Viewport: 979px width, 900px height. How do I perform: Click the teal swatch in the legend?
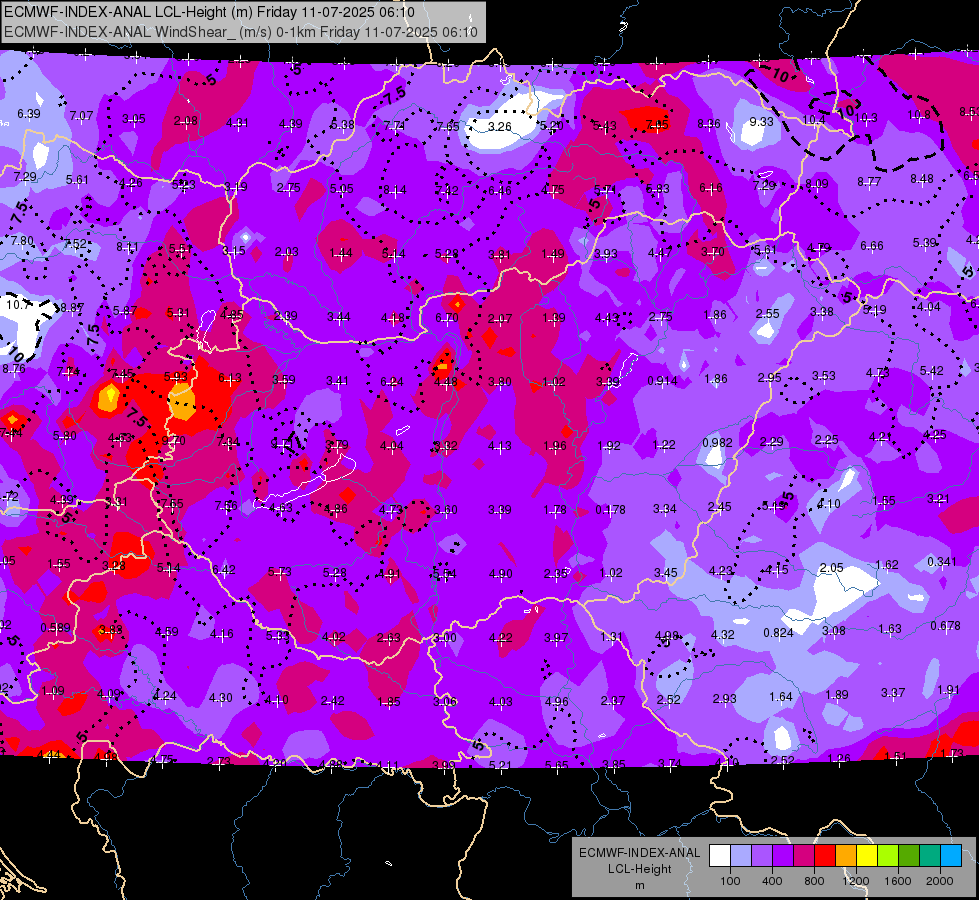tap(930, 856)
